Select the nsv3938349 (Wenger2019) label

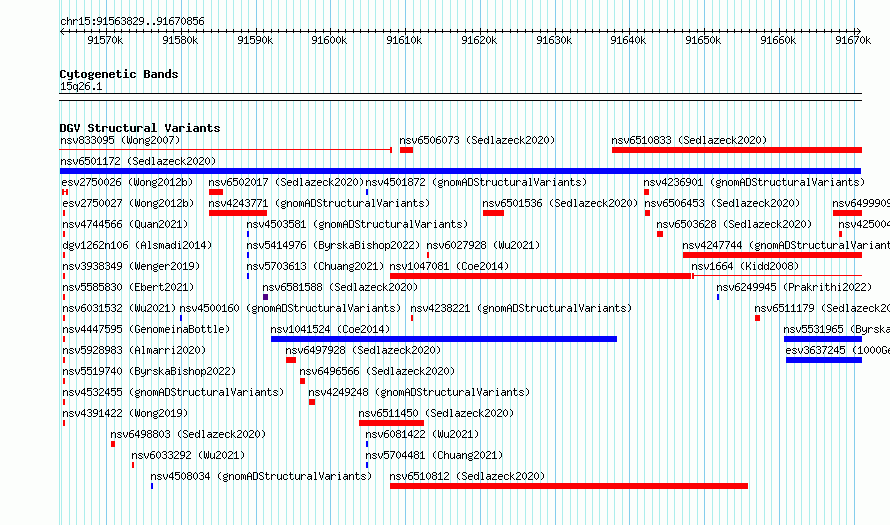click(131, 266)
